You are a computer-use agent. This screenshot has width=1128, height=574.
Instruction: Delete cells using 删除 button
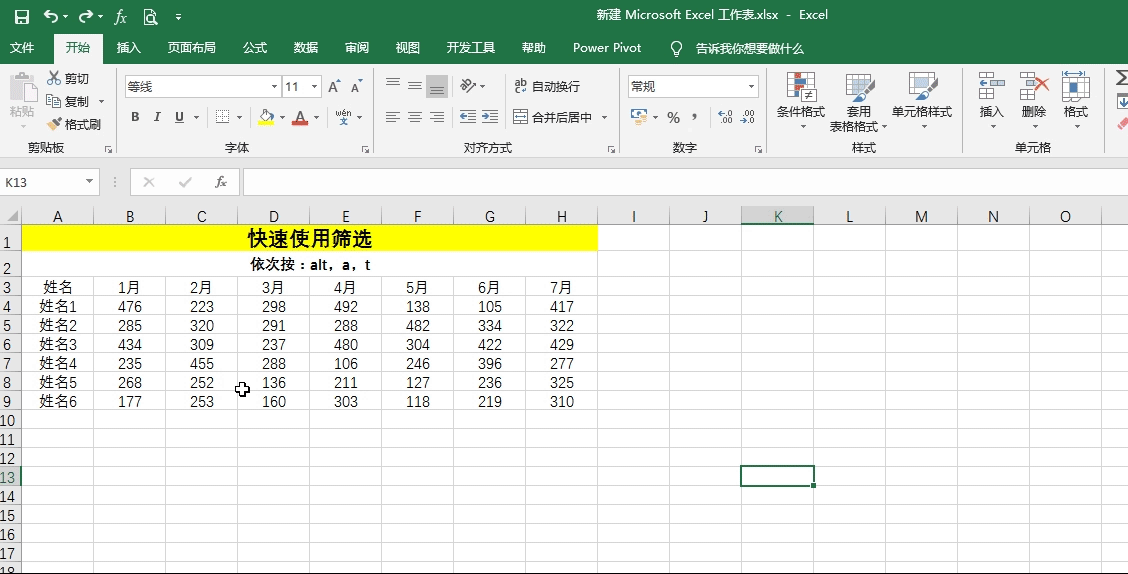coord(1034,101)
